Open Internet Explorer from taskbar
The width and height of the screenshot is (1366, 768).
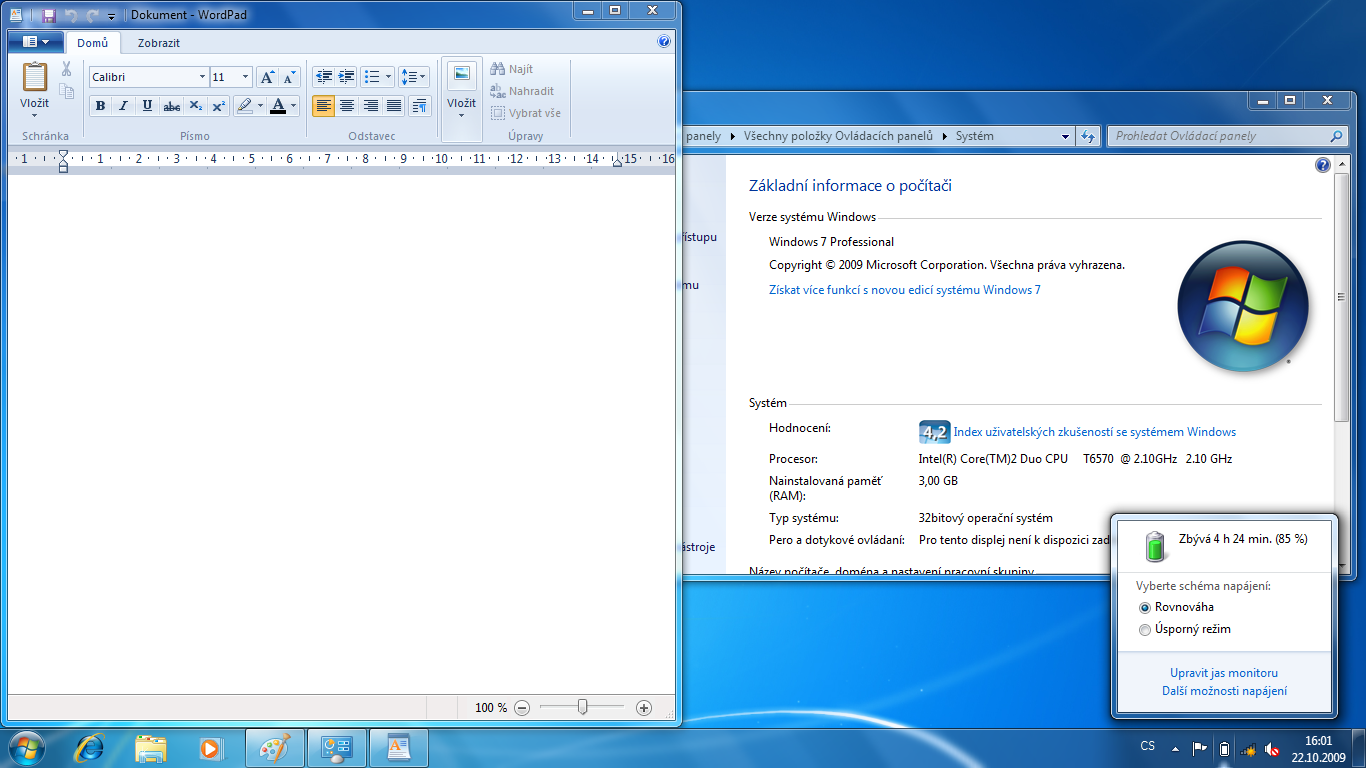point(90,748)
